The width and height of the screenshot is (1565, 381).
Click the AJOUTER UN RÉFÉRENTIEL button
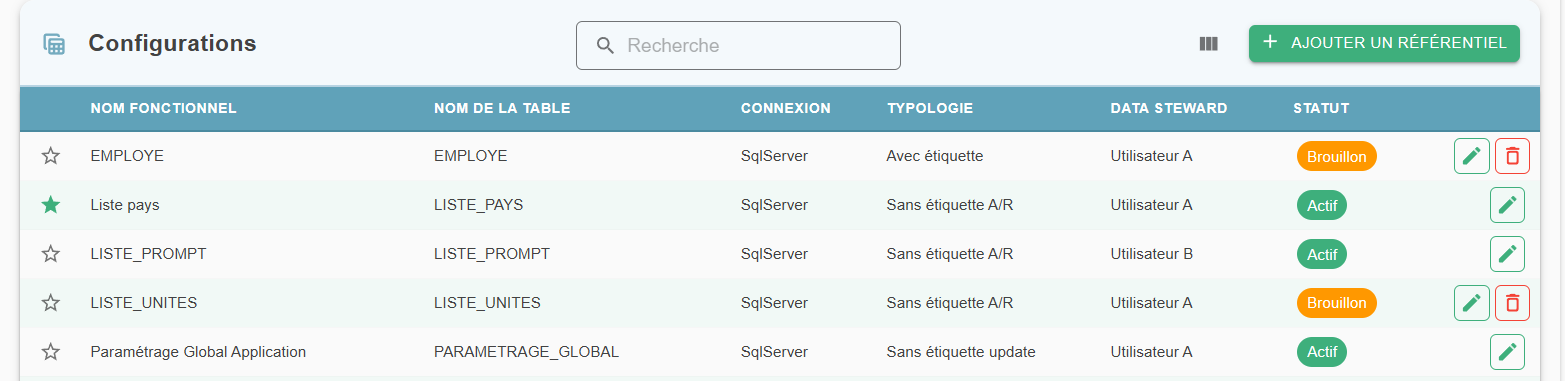[1384, 43]
